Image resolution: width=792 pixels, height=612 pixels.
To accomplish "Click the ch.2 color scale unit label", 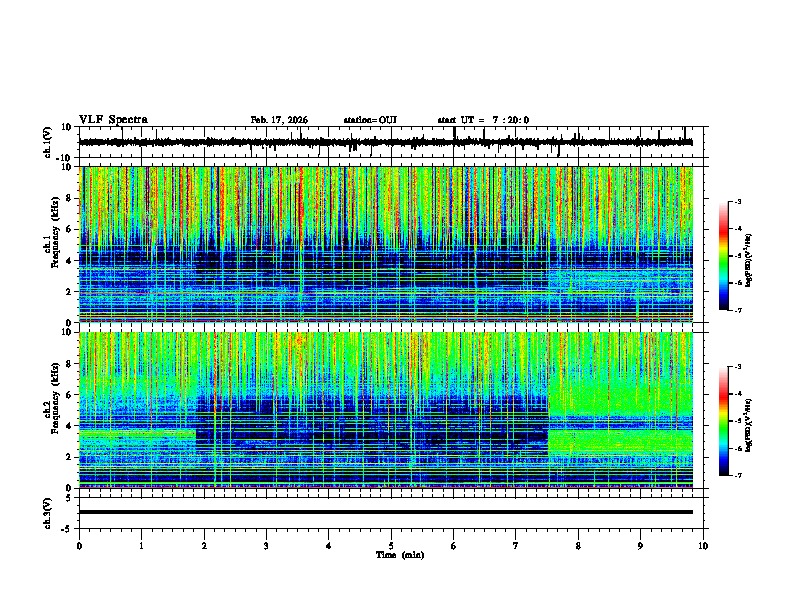I will [749, 425].
